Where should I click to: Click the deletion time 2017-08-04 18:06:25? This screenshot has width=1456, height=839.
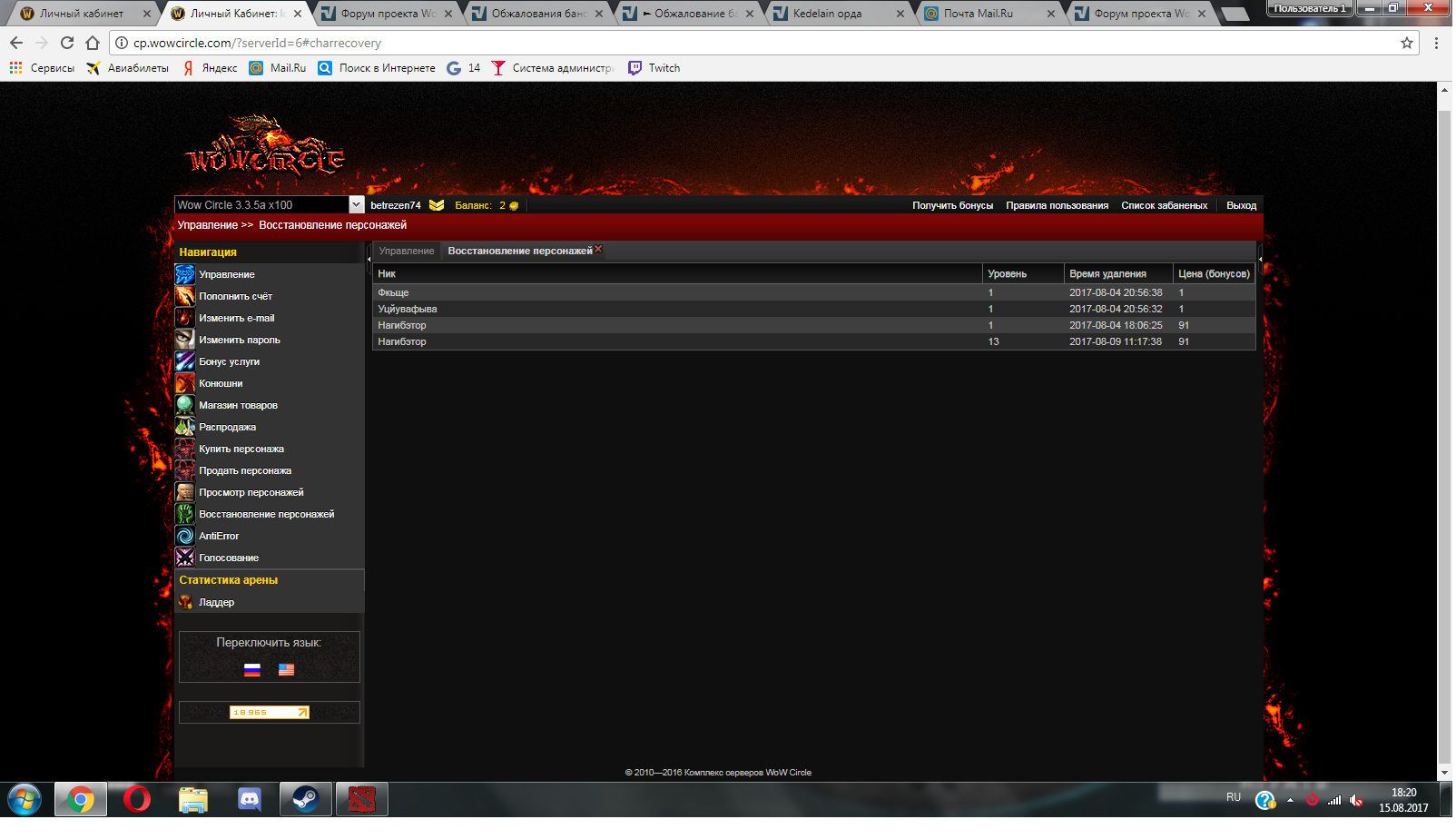[1116, 325]
